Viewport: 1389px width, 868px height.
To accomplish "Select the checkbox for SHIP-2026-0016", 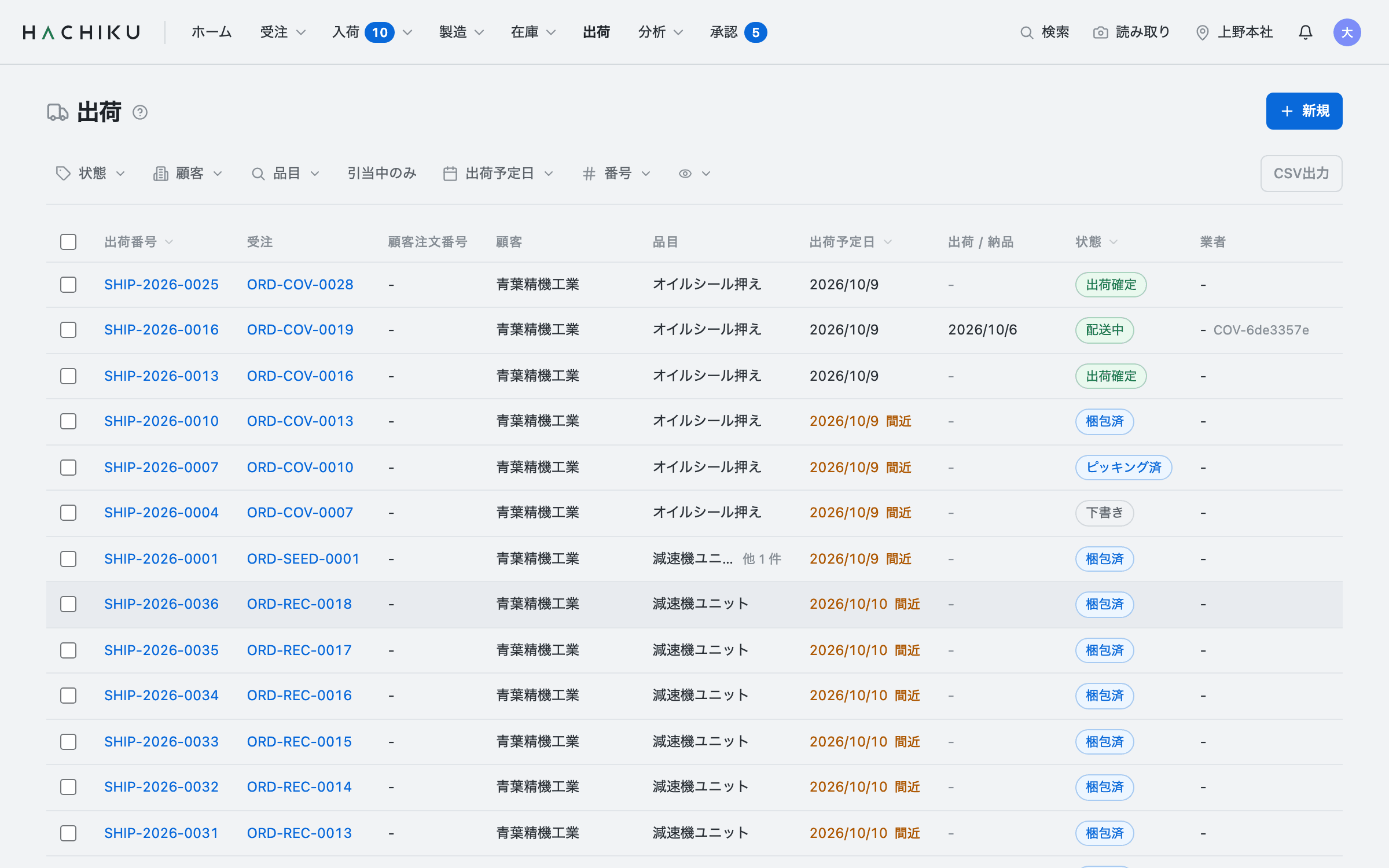I will (x=68, y=330).
